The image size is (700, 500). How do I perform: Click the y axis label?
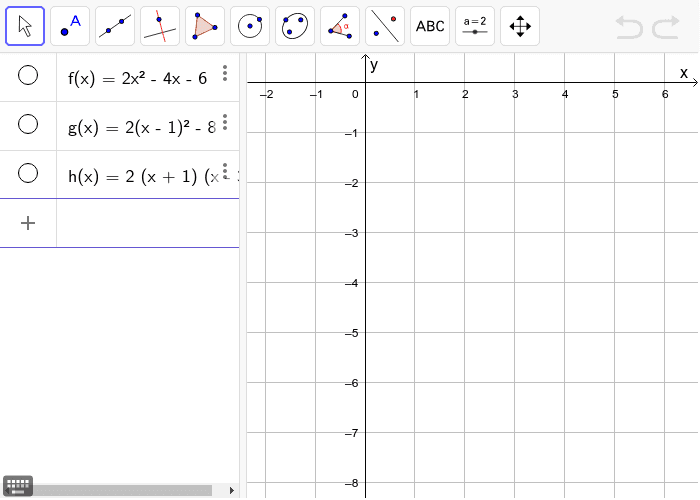pos(374,65)
